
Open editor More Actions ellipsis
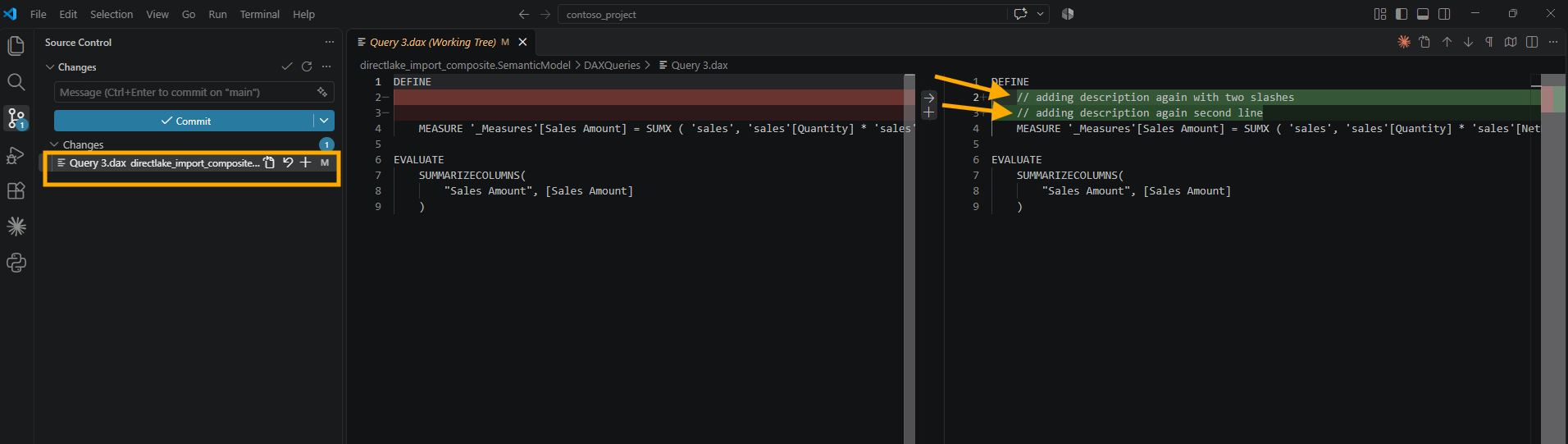tap(1553, 42)
